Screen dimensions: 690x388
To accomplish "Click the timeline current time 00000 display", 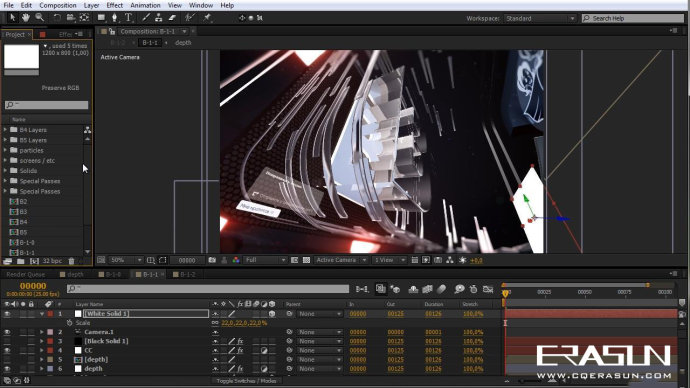I will coord(33,286).
